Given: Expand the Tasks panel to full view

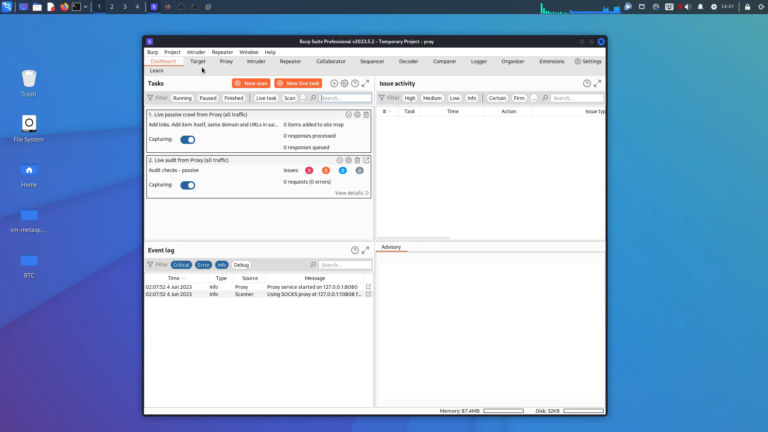Looking at the screenshot, I should pos(365,83).
